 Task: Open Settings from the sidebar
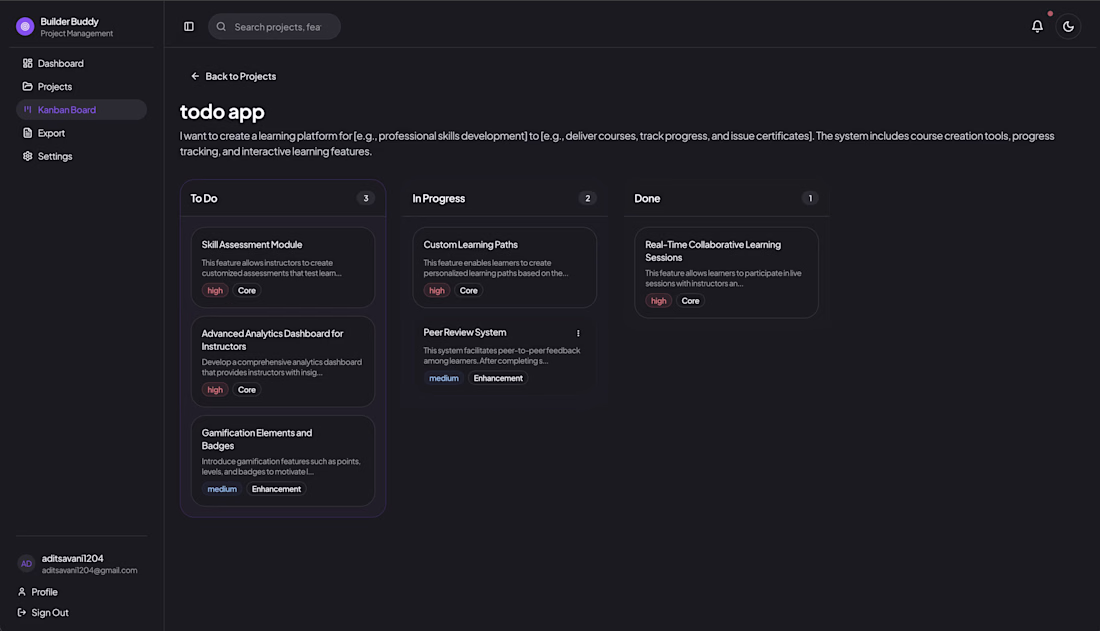coord(54,156)
